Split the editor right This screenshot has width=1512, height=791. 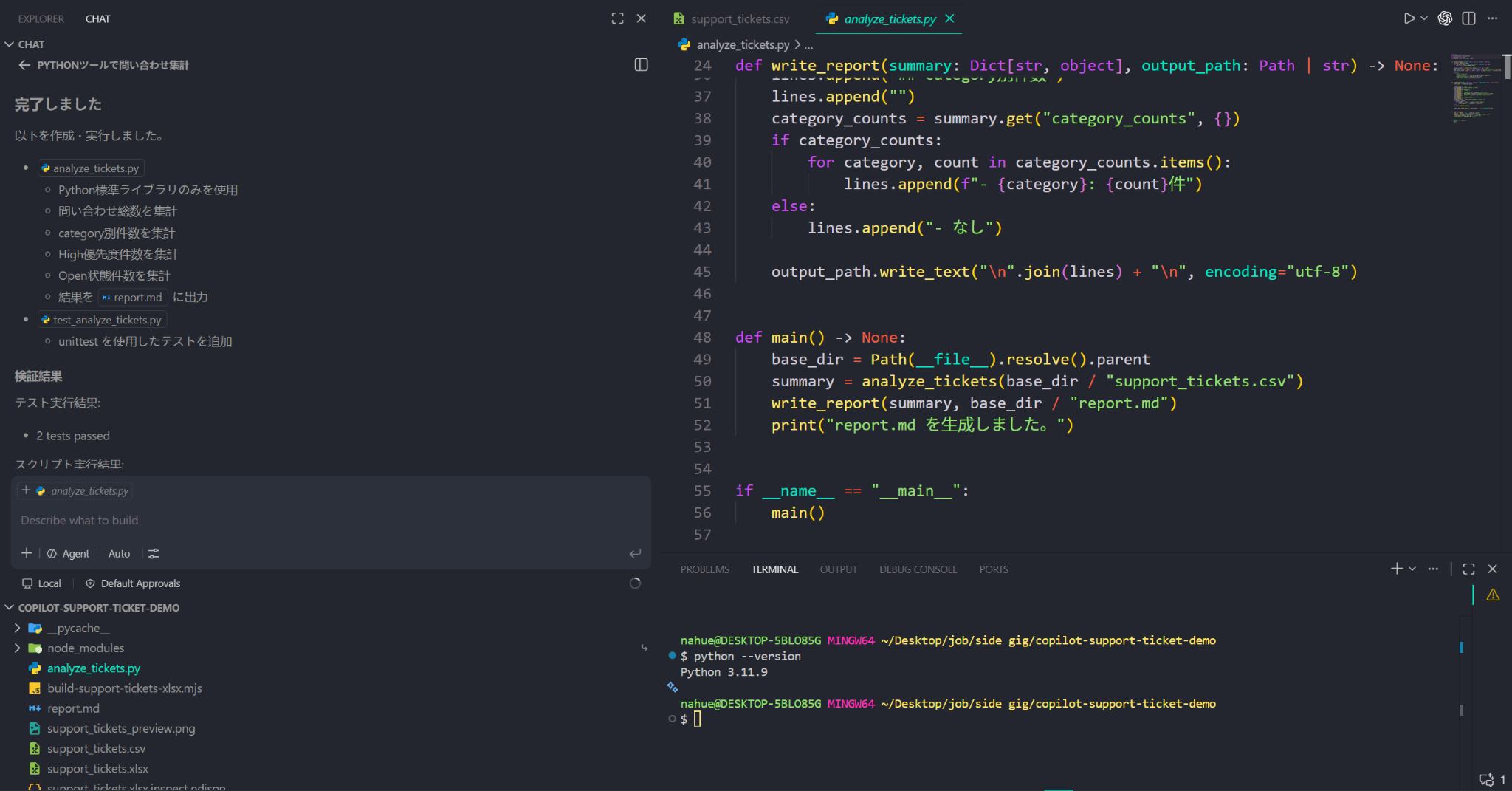(1468, 18)
